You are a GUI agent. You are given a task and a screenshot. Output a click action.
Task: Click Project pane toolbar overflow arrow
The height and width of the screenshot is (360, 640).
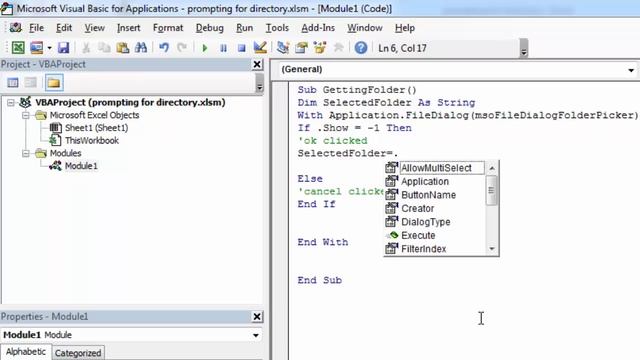(259, 84)
